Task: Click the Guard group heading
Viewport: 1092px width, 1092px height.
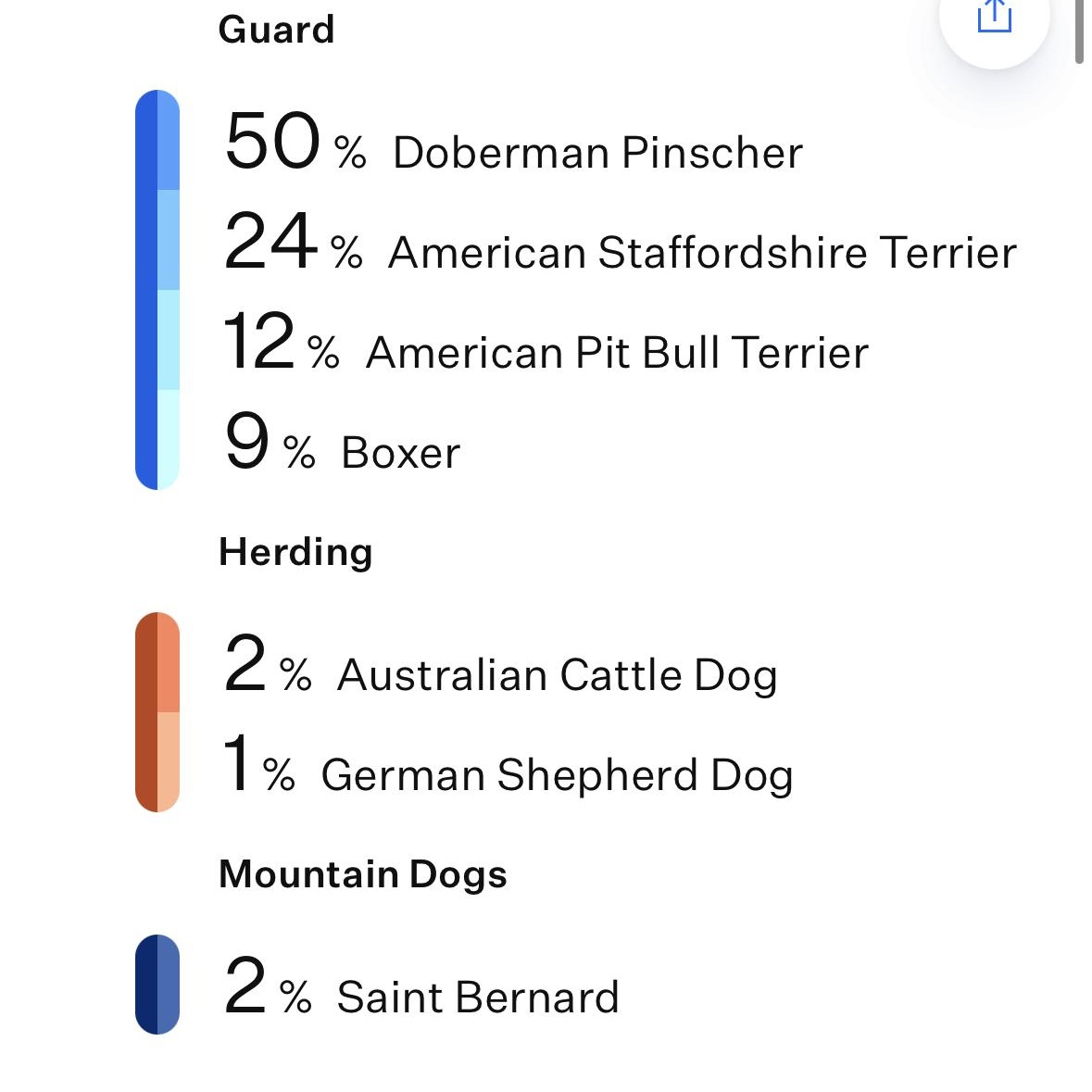Action: pos(276,30)
